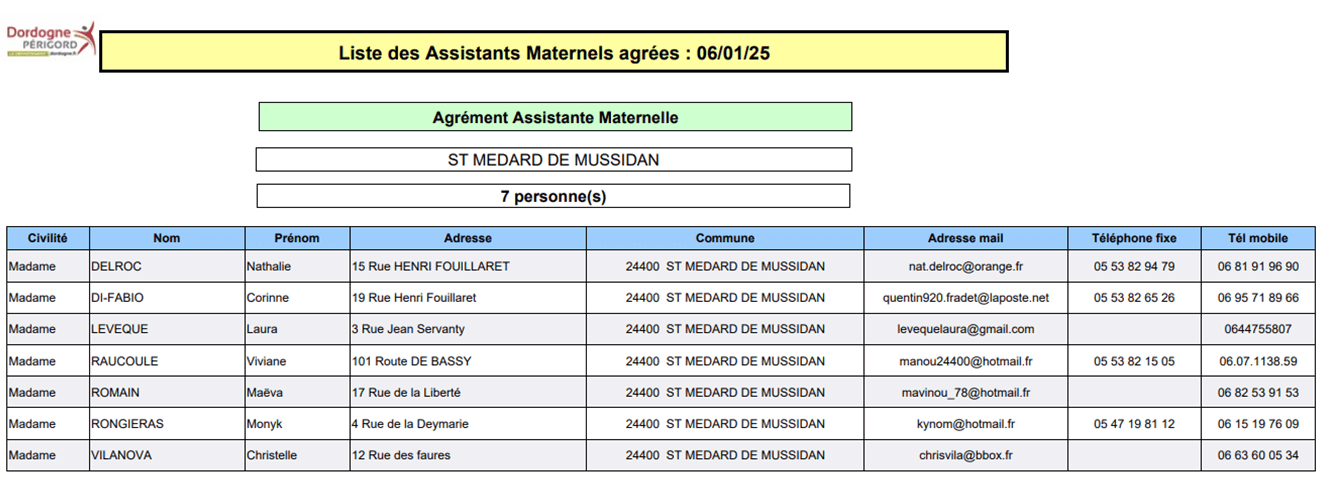Image resolution: width=1332 pixels, height=489 pixels.
Task: Click address 17 Rue de la Liberté
Action: coord(406,393)
